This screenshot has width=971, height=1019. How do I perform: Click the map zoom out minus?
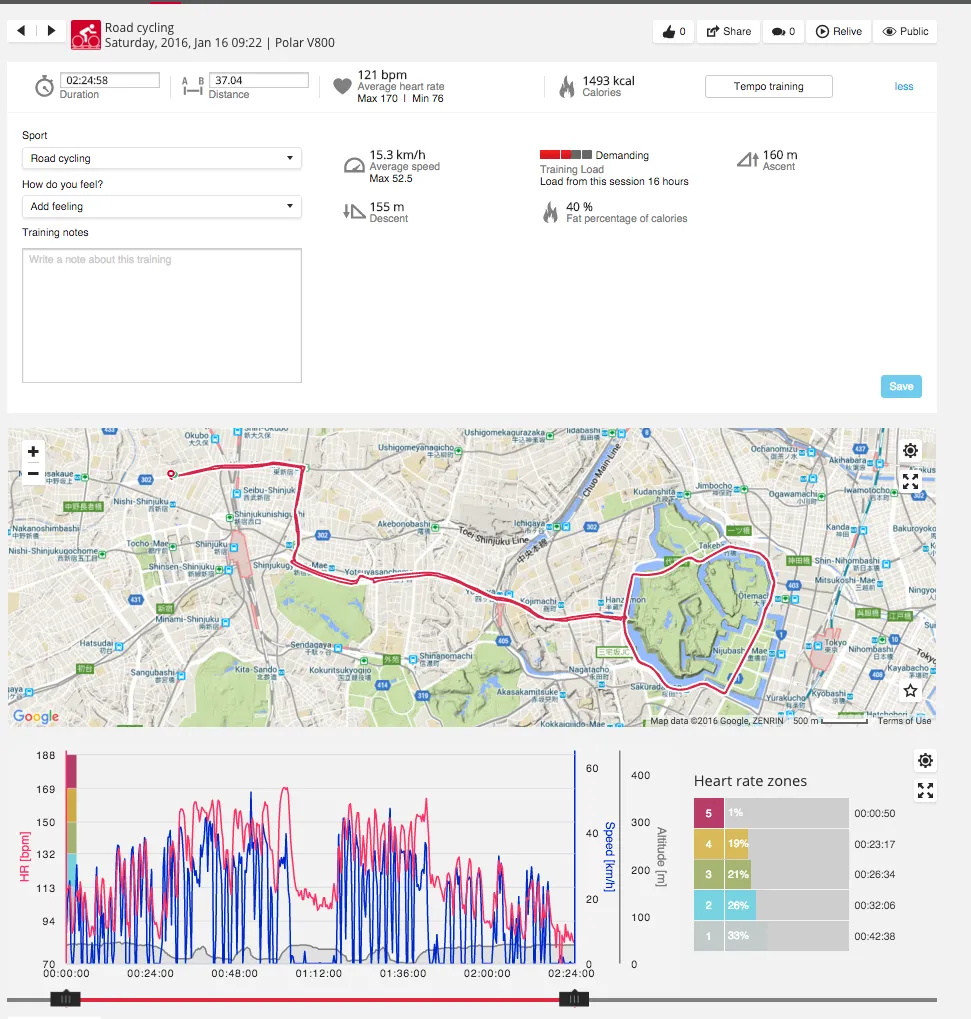[x=33, y=474]
